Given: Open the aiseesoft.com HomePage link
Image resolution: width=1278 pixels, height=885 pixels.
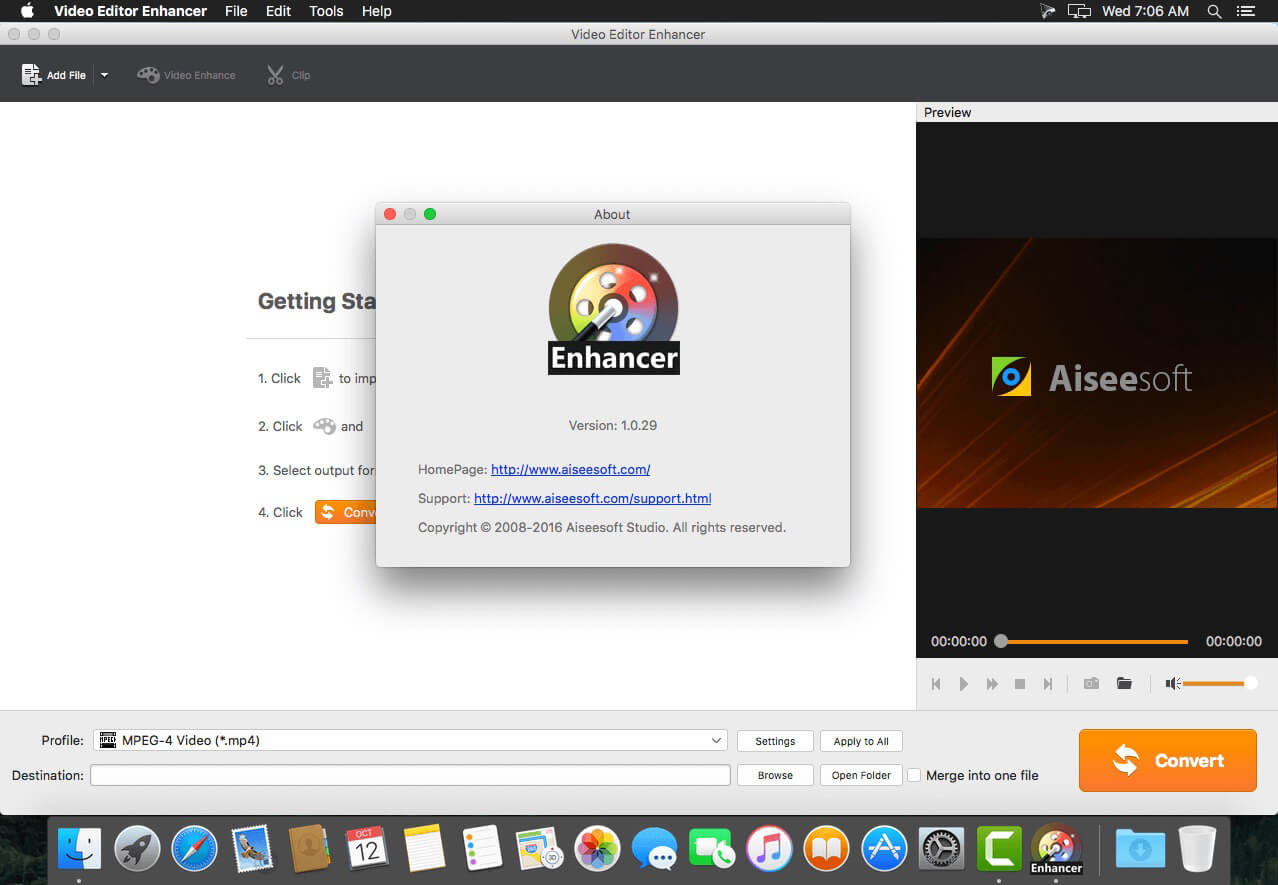Looking at the screenshot, I should point(570,469).
